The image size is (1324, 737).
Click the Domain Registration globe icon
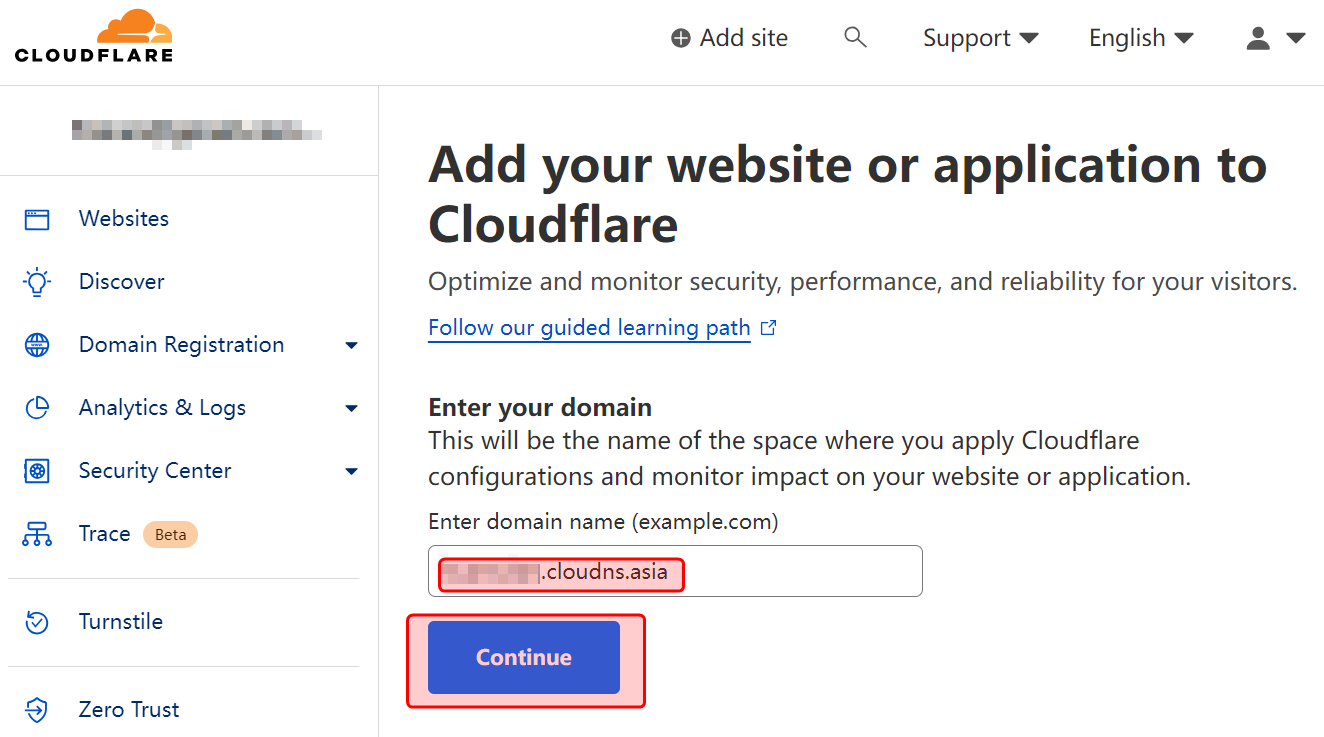click(37, 345)
